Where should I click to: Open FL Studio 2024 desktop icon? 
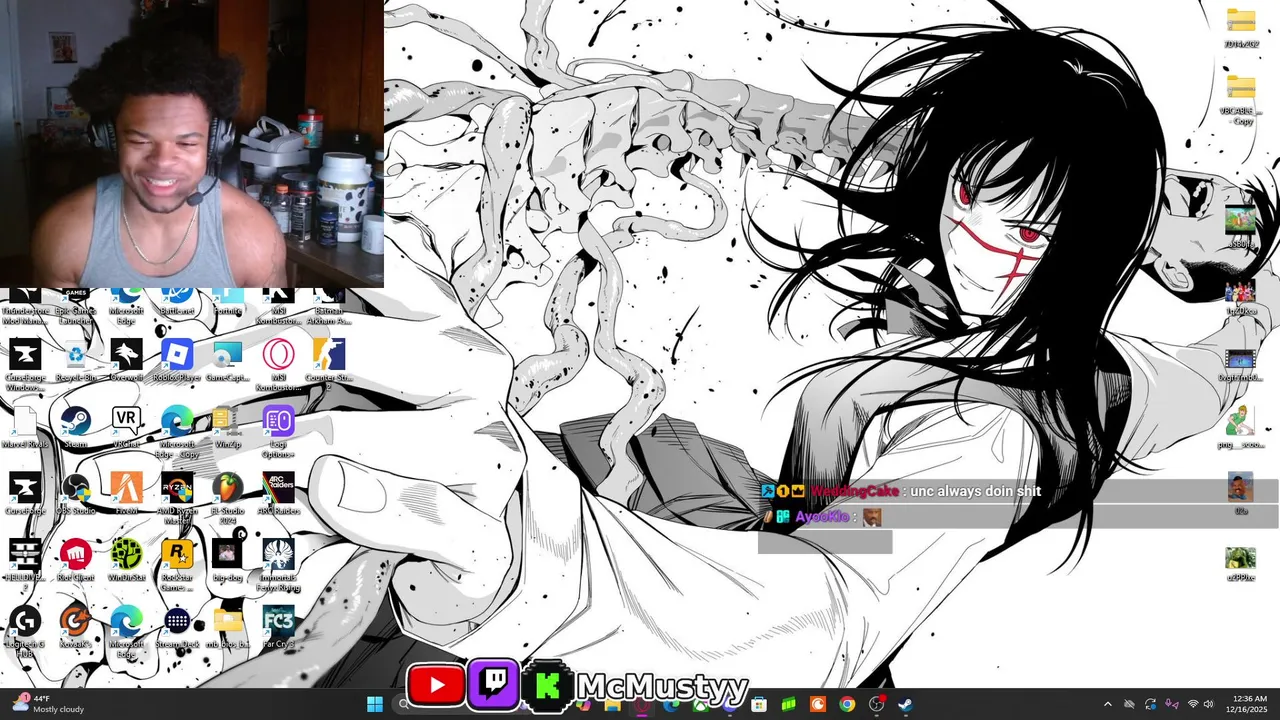[228, 498]
